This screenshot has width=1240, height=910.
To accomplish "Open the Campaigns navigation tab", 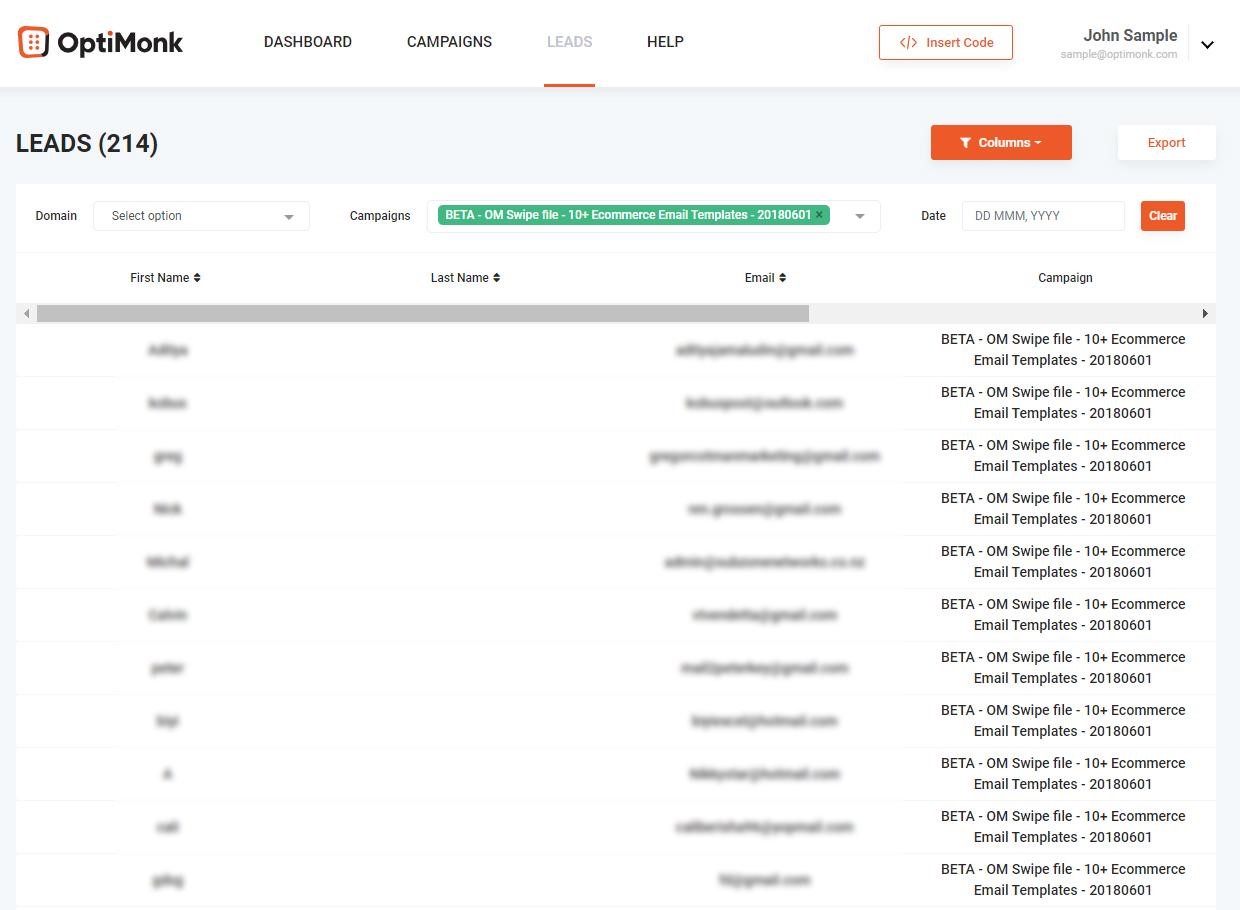I will 449,42.
